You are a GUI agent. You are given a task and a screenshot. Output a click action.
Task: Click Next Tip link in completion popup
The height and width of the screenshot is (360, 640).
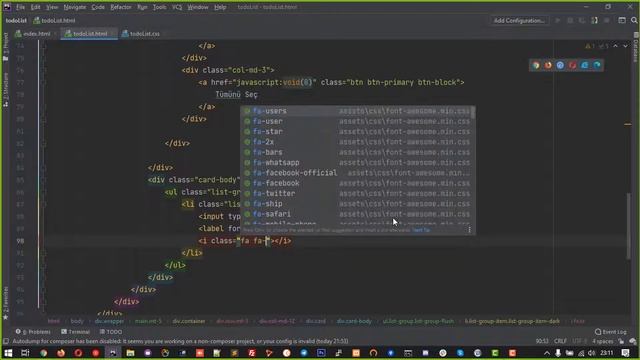tap(421, 230)
